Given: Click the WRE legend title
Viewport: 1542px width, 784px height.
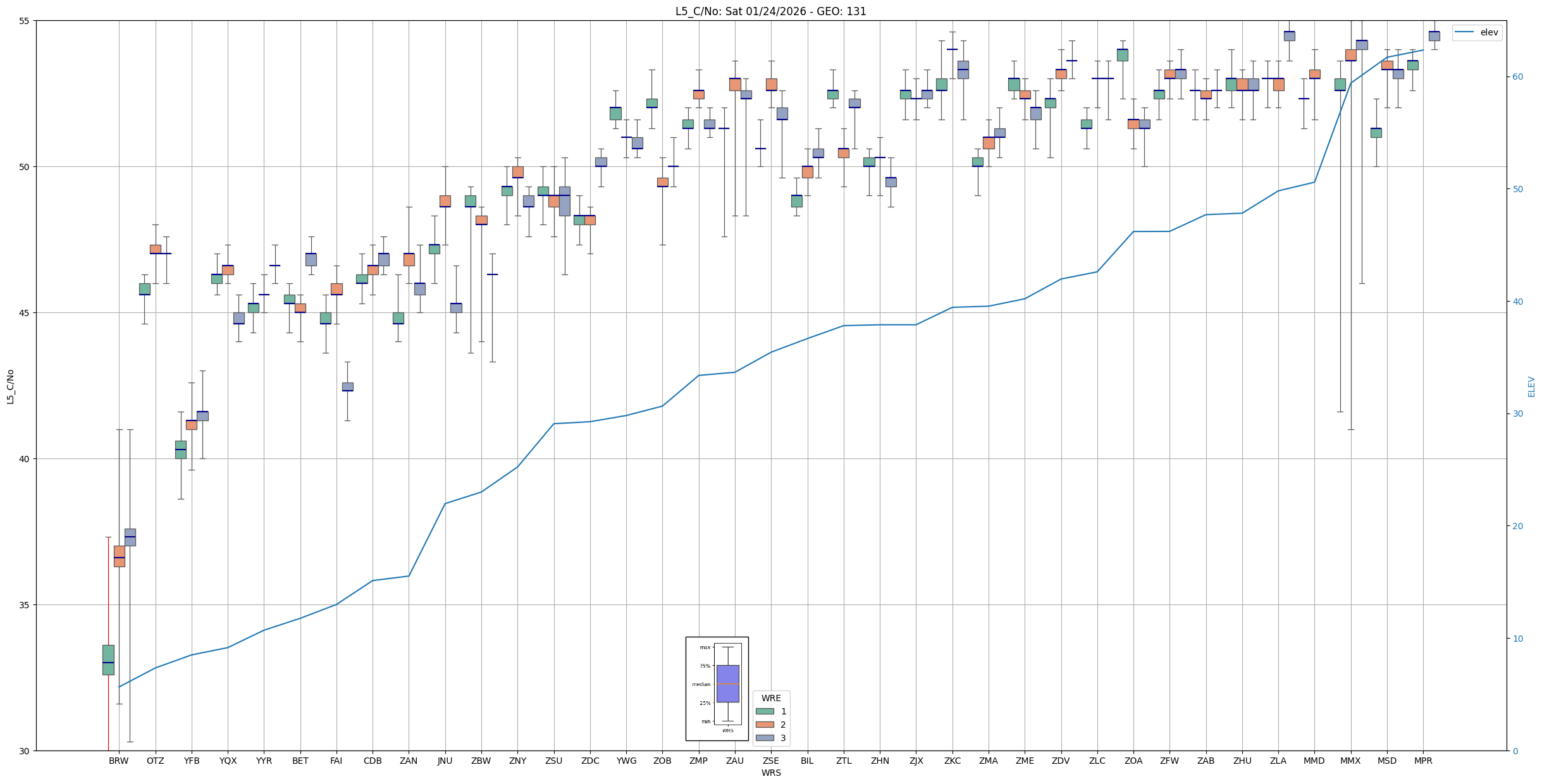Looking at the screenshot, I should click(x=771, y=698).
